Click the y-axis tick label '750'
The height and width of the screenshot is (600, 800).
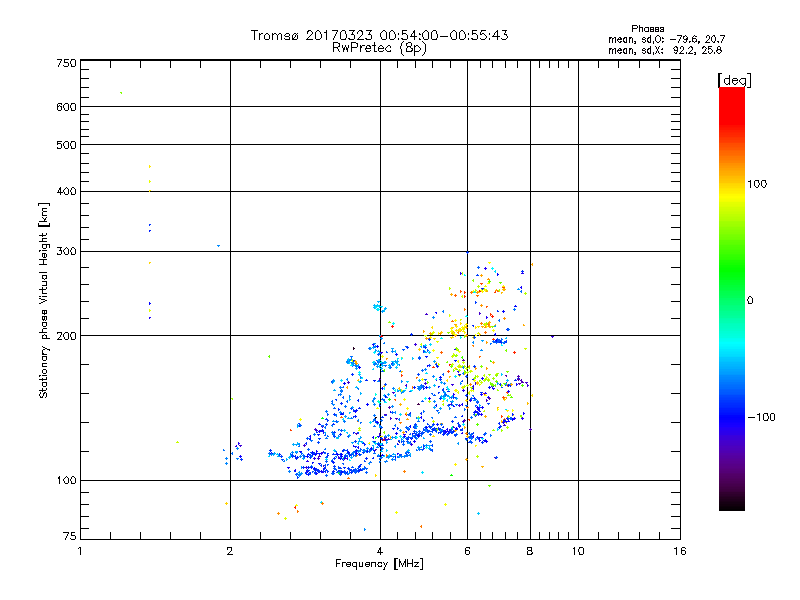click(x=66, y=63)
